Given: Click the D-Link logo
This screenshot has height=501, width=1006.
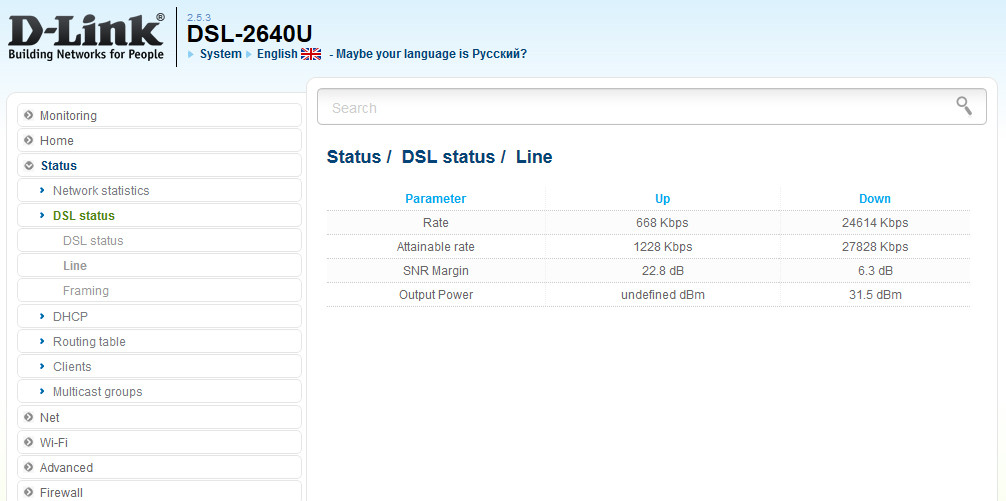Looking at the screenshot, I should 86,36.
